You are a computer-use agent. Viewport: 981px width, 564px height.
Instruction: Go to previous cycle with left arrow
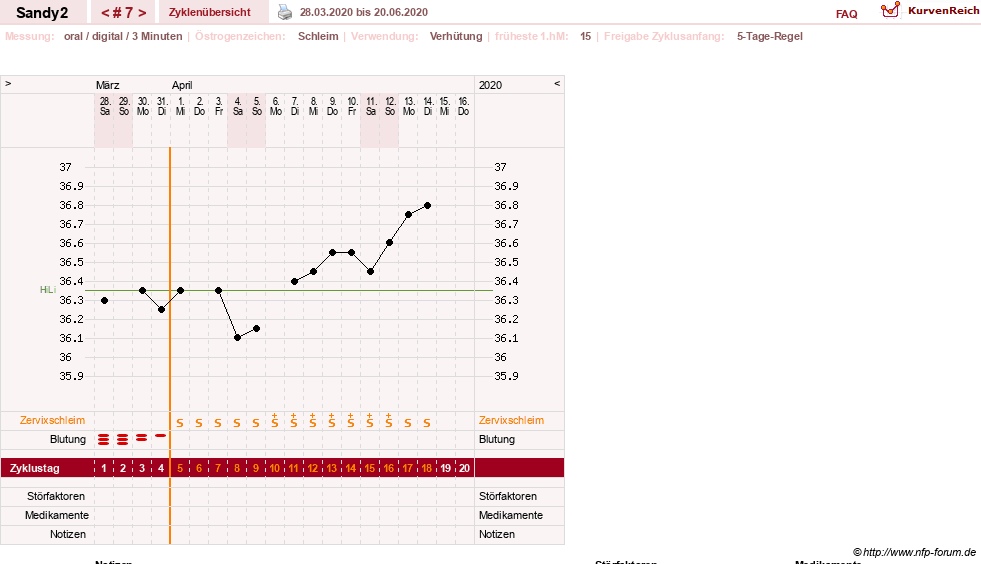[x=104, y=13]
